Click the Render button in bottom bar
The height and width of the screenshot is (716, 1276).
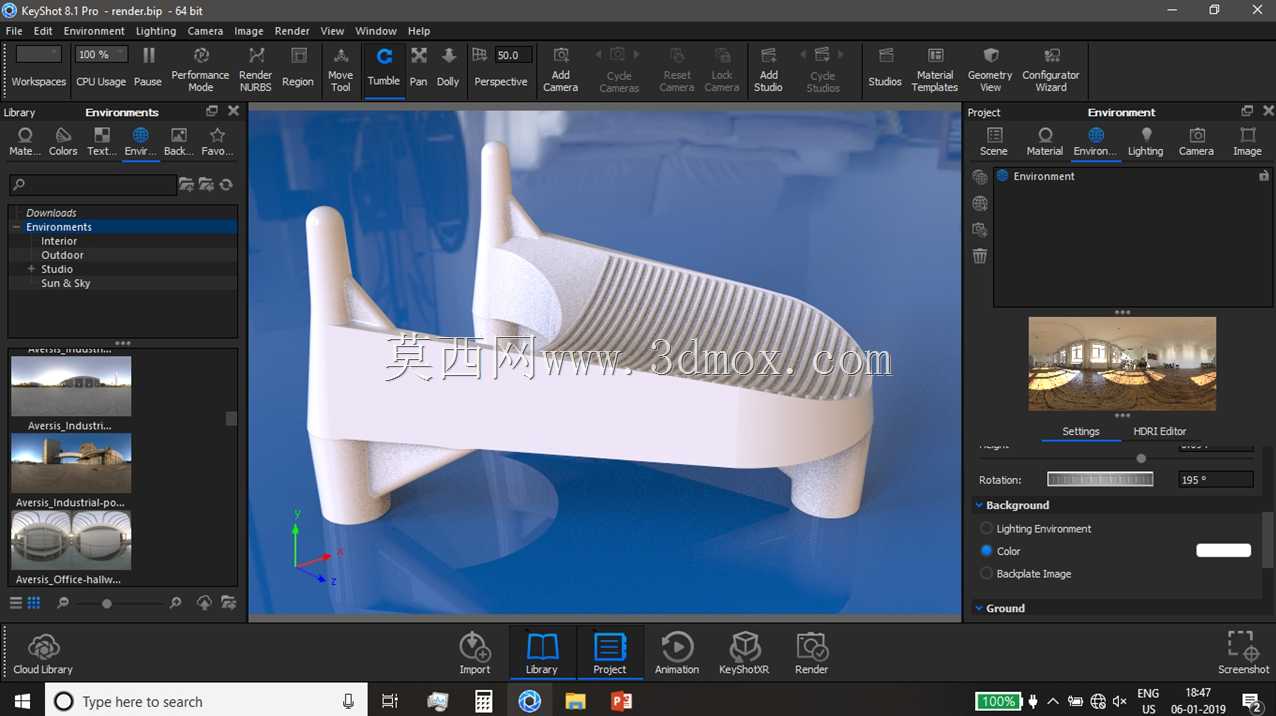tap(811, 654)
